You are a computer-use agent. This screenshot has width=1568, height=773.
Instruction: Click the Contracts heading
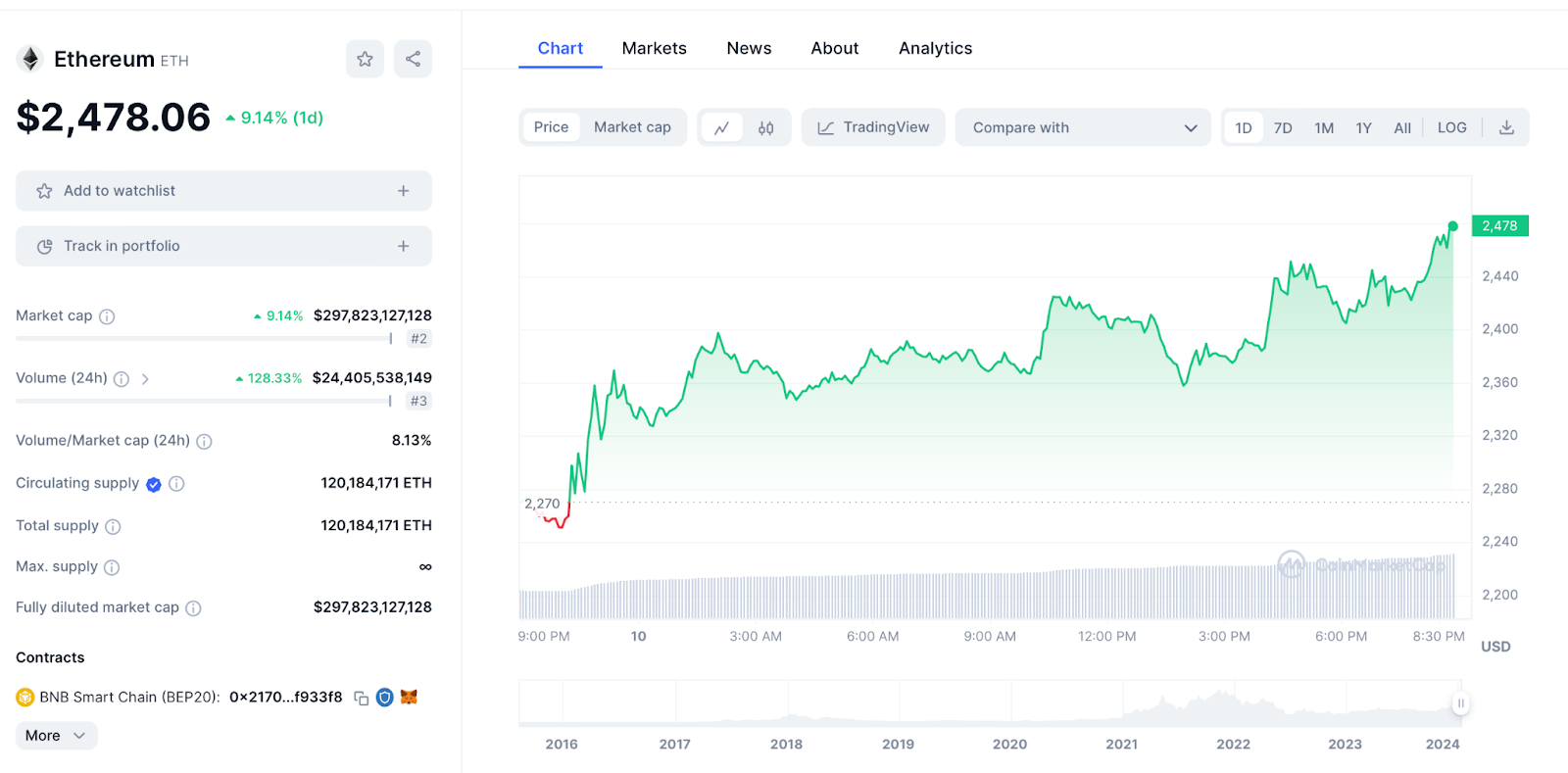coord(50,657)
